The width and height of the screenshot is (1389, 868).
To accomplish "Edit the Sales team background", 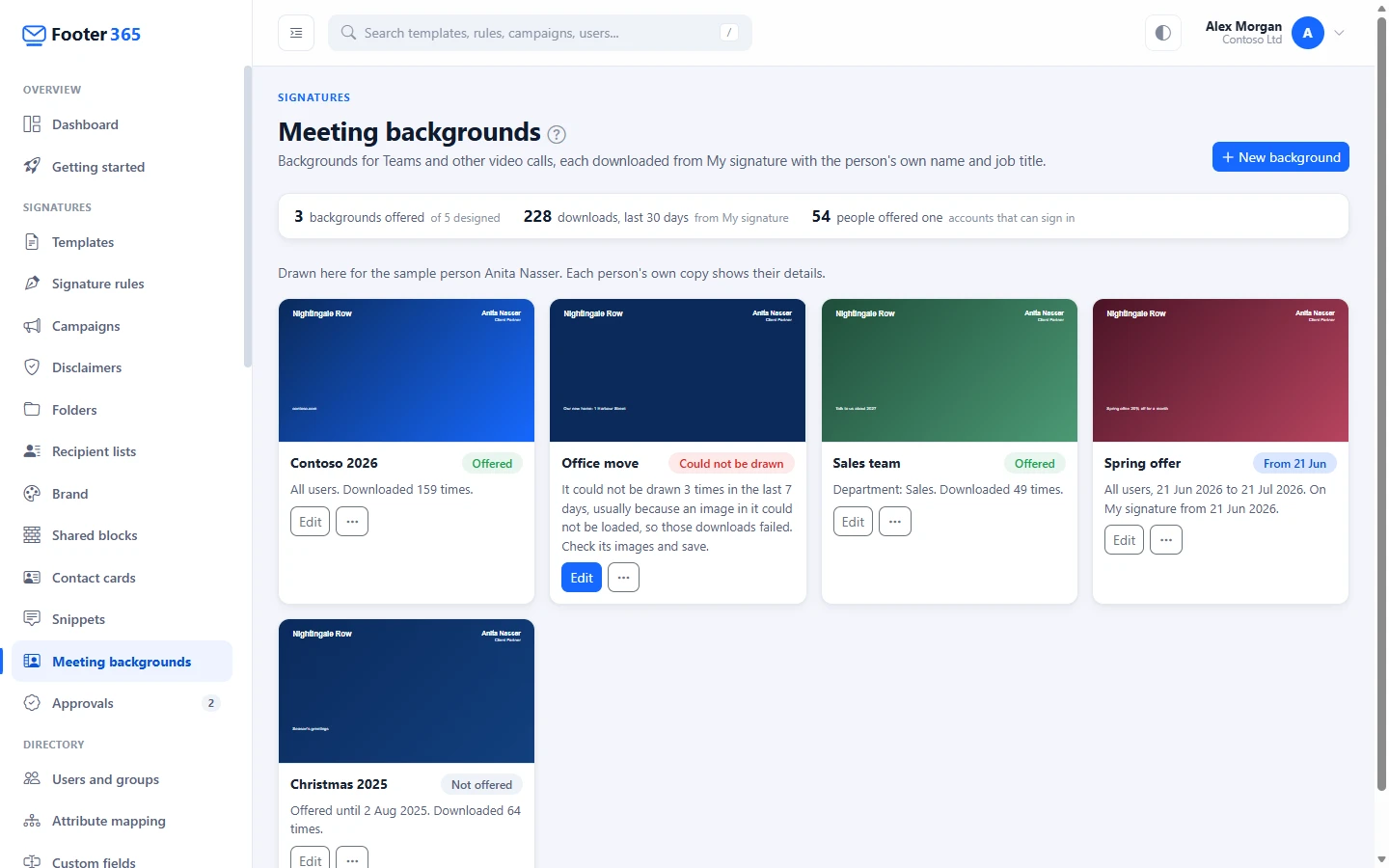I will pos(853,522).
